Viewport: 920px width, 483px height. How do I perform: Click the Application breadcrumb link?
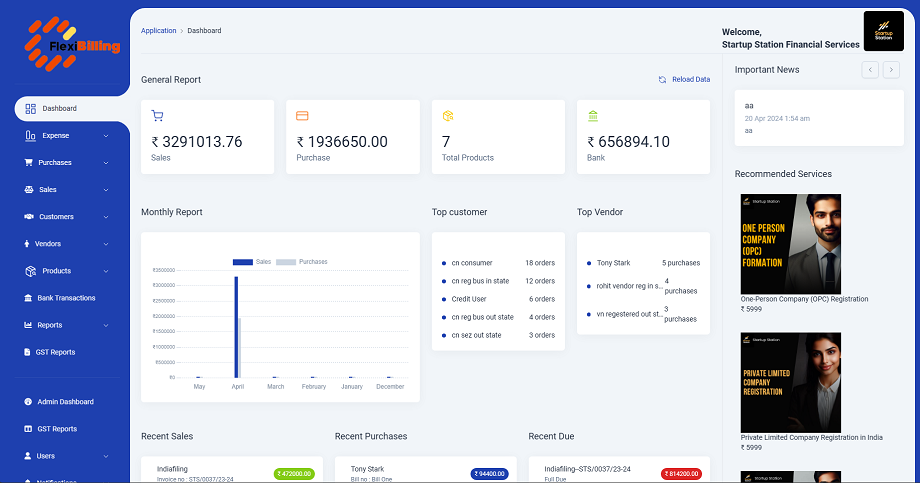159,31
